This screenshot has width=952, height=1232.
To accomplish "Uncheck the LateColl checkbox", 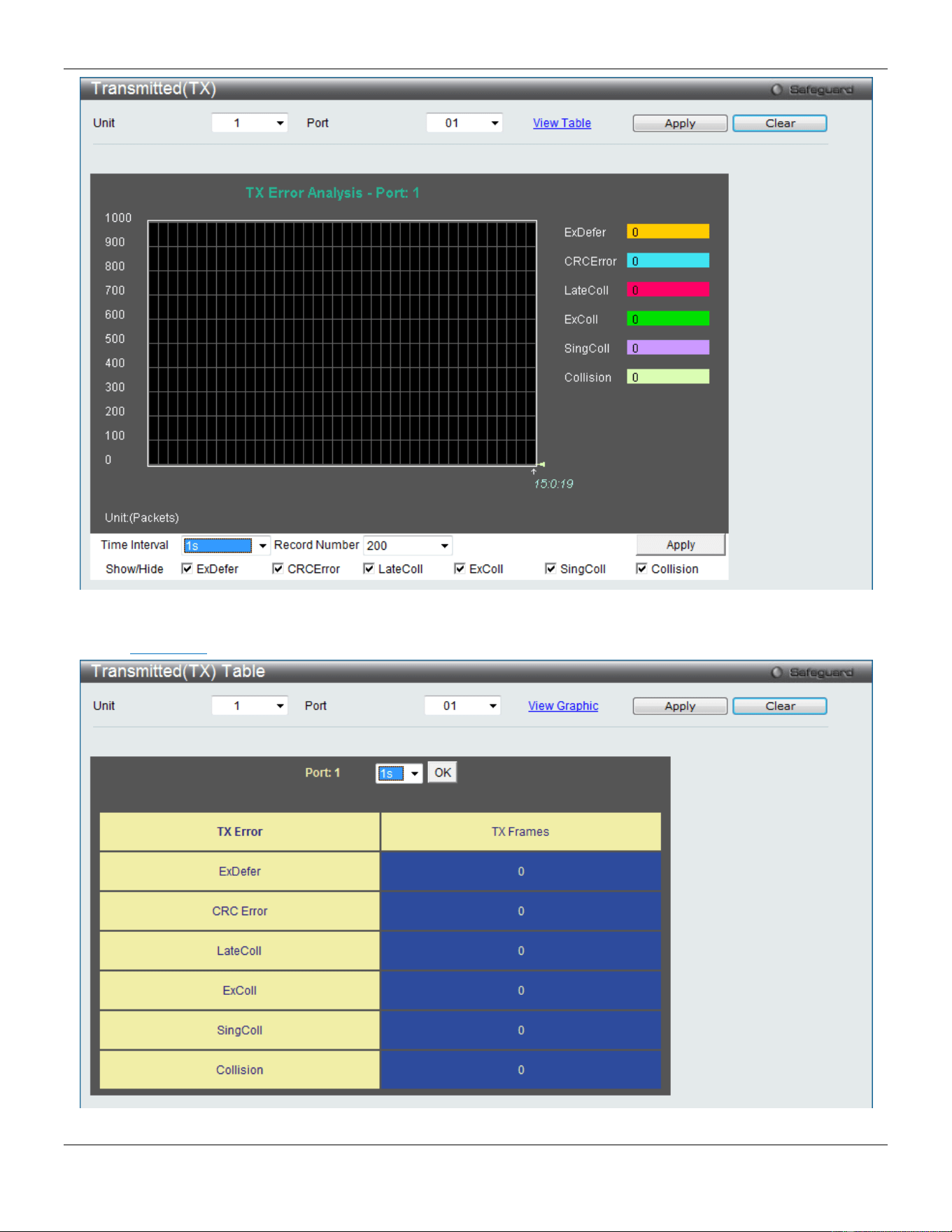I will click(369, 569).
